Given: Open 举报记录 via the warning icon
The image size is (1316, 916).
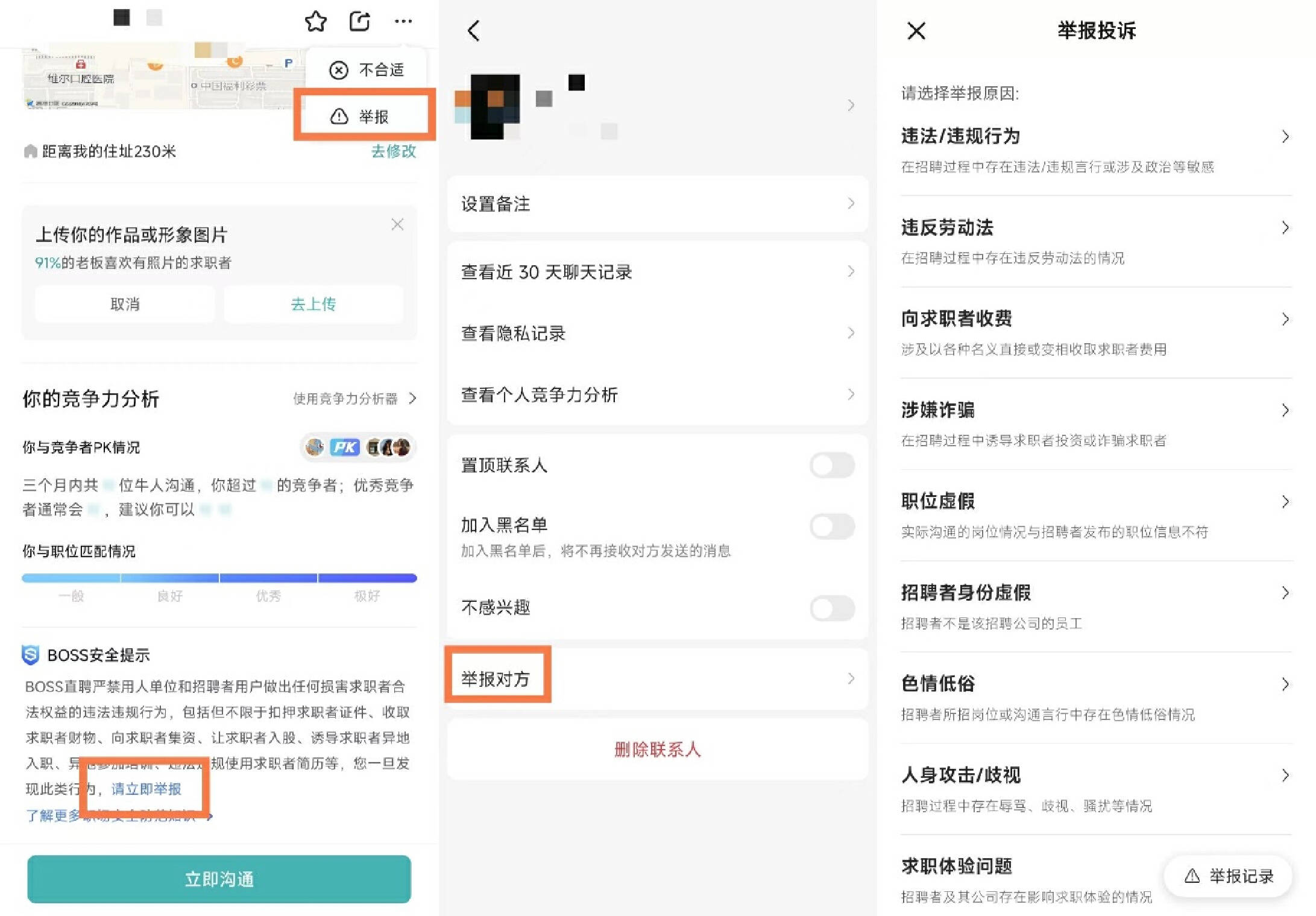Looking at the screenshot, I should pos(1227,876).
